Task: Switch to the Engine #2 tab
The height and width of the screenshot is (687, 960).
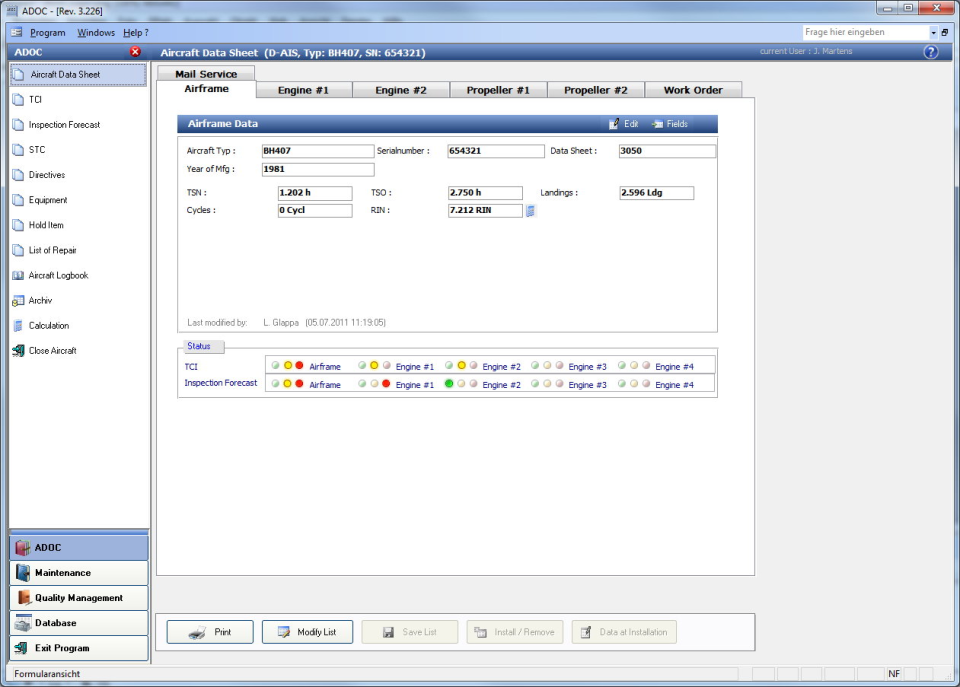Action: tap(400, 89)
